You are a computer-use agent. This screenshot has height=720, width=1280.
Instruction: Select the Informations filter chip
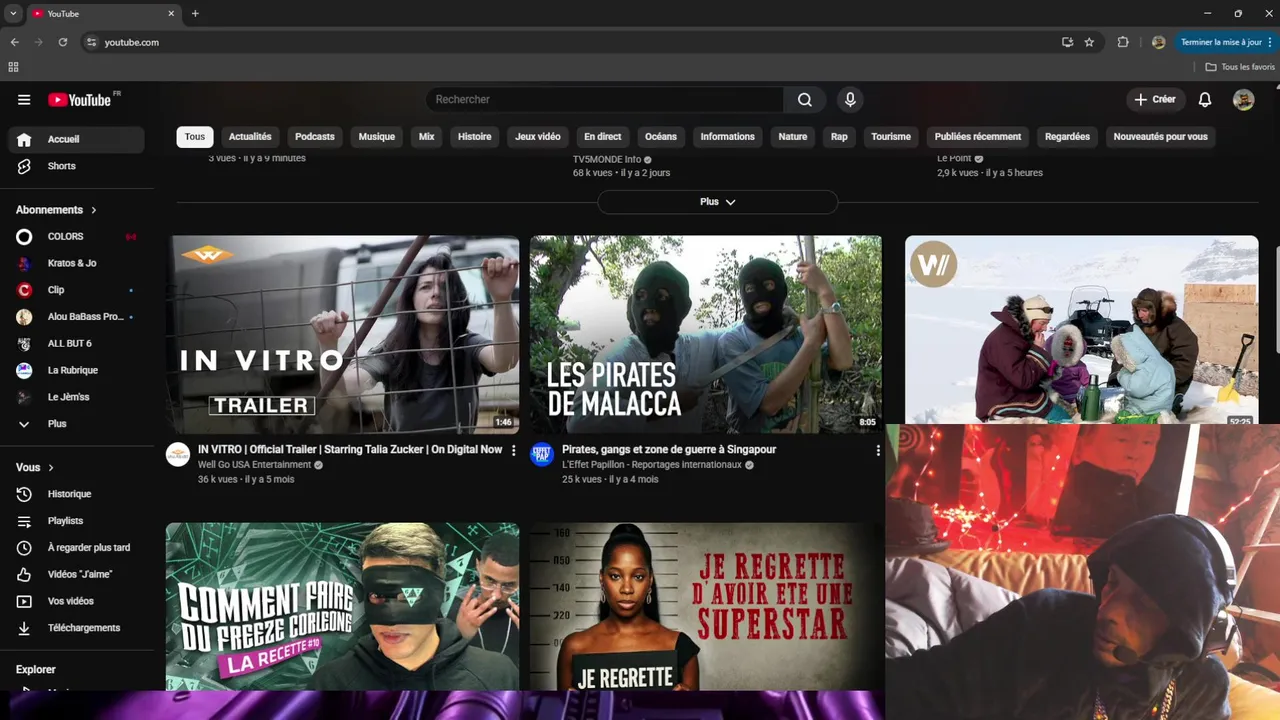point(728,137)
